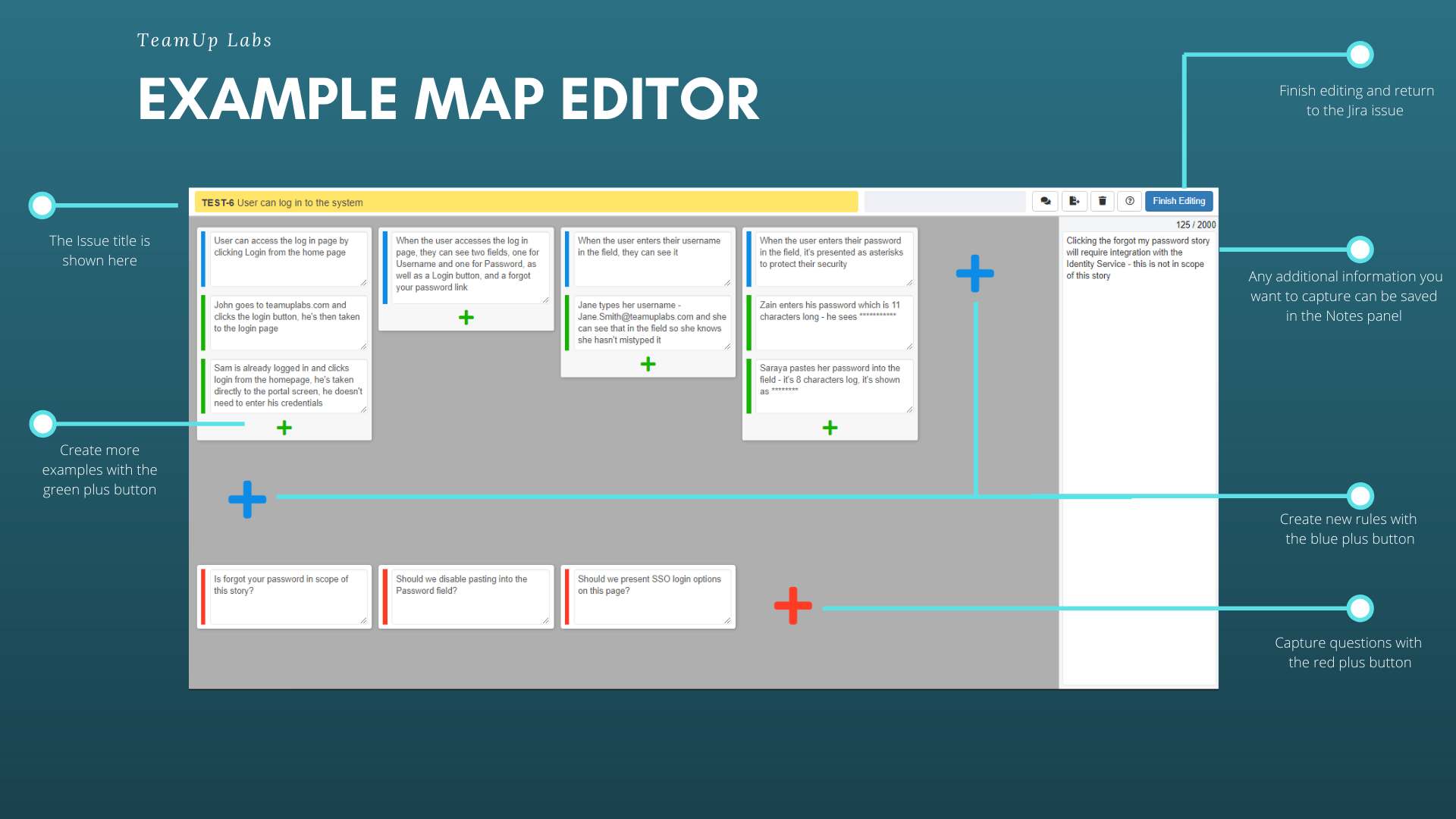This screenshot has width=1456, height=819.
Task: Select the rule 'When the user enters their password'
Action: pos(834,259)
